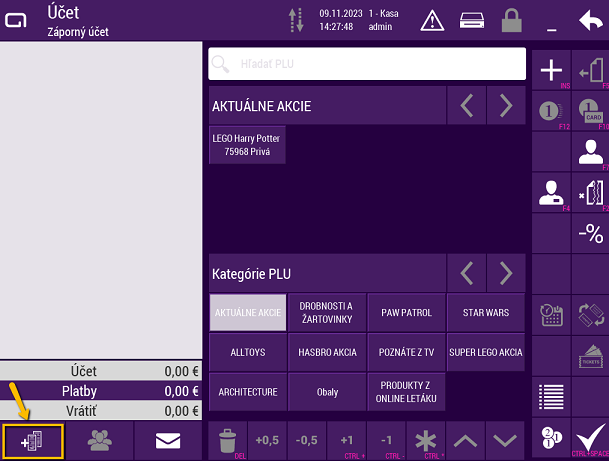Confirm with the checkmark icon
This screenshot has width=609, height=461.
coord(590,440)
